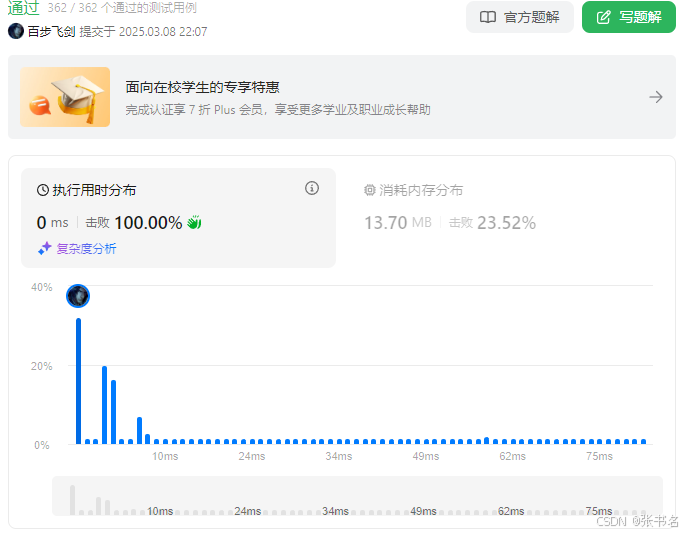Viewport: 687px width, 535px height.
Task: Click the 10ms label on the chart axis
Action: (x=165, y=456)
